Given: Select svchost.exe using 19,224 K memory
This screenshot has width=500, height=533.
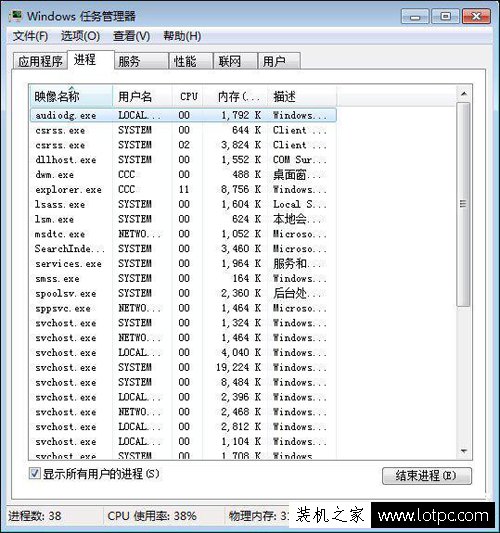Looking at the screenshot, I should coord(183,367).
